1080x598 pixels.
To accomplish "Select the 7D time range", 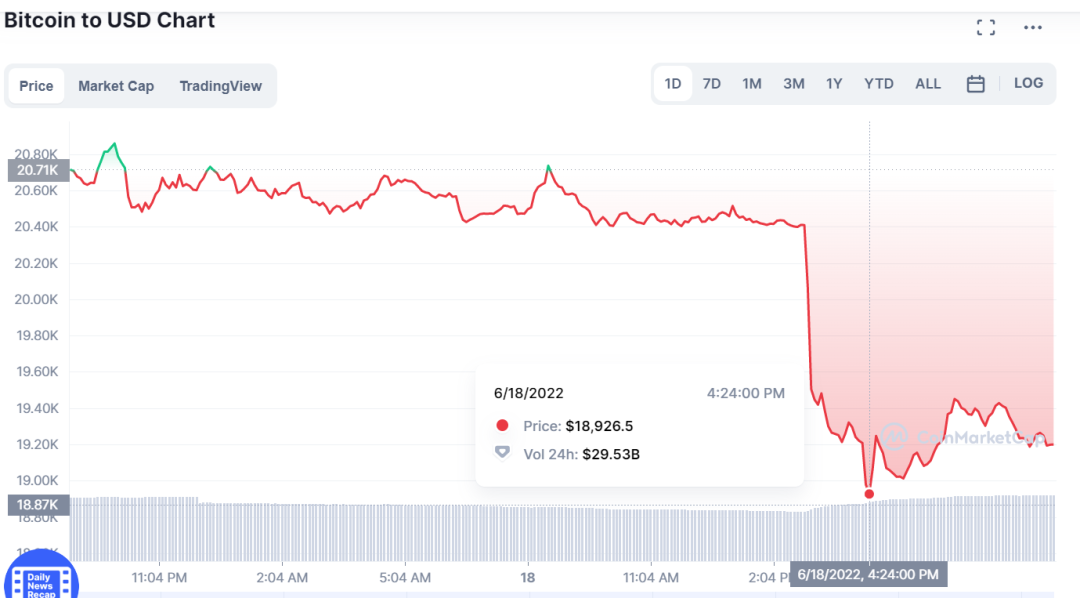I will pyautogui.click(x=711, y=84).
